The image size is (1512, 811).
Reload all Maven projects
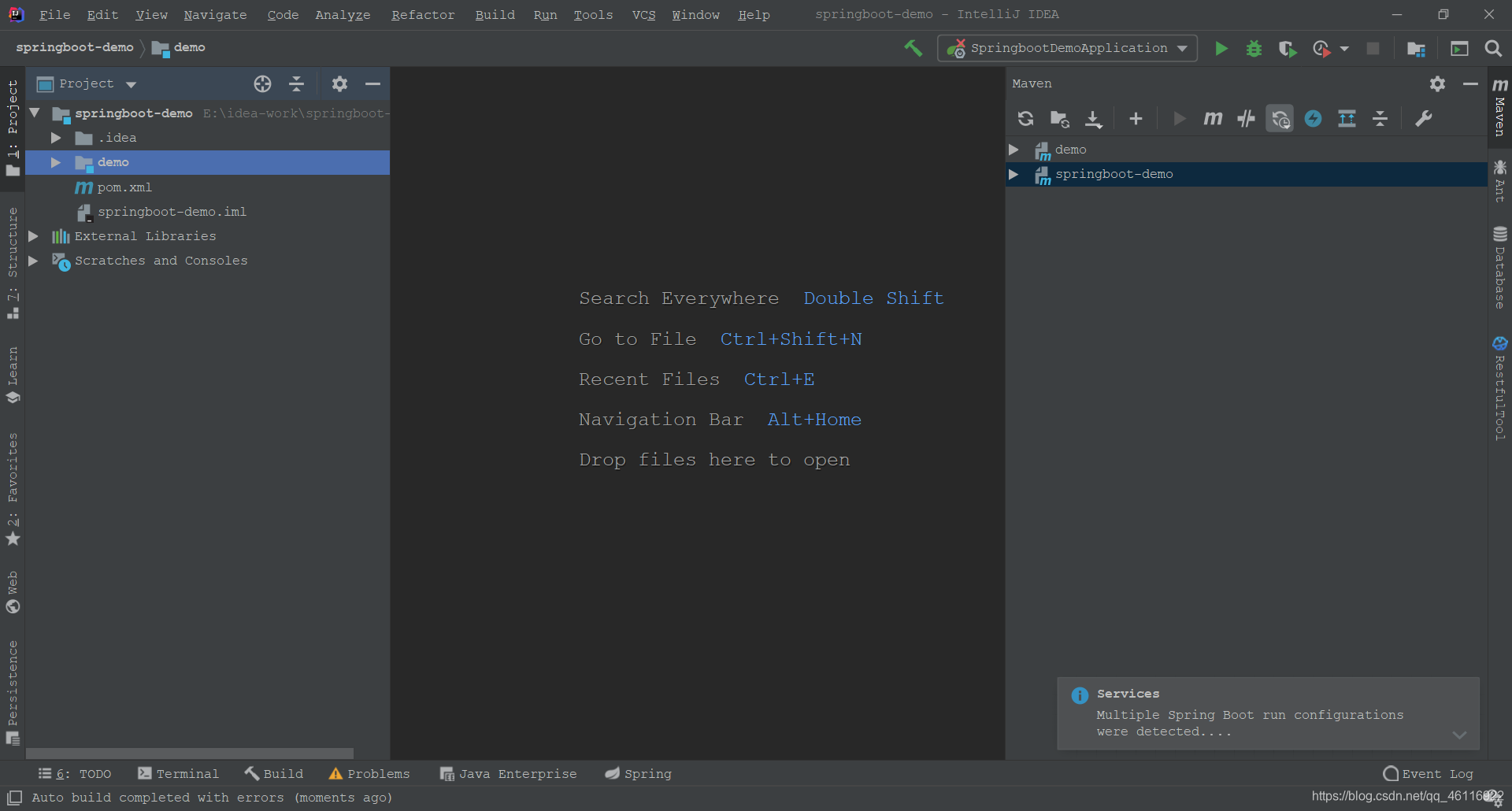(x=1025, y=118)
